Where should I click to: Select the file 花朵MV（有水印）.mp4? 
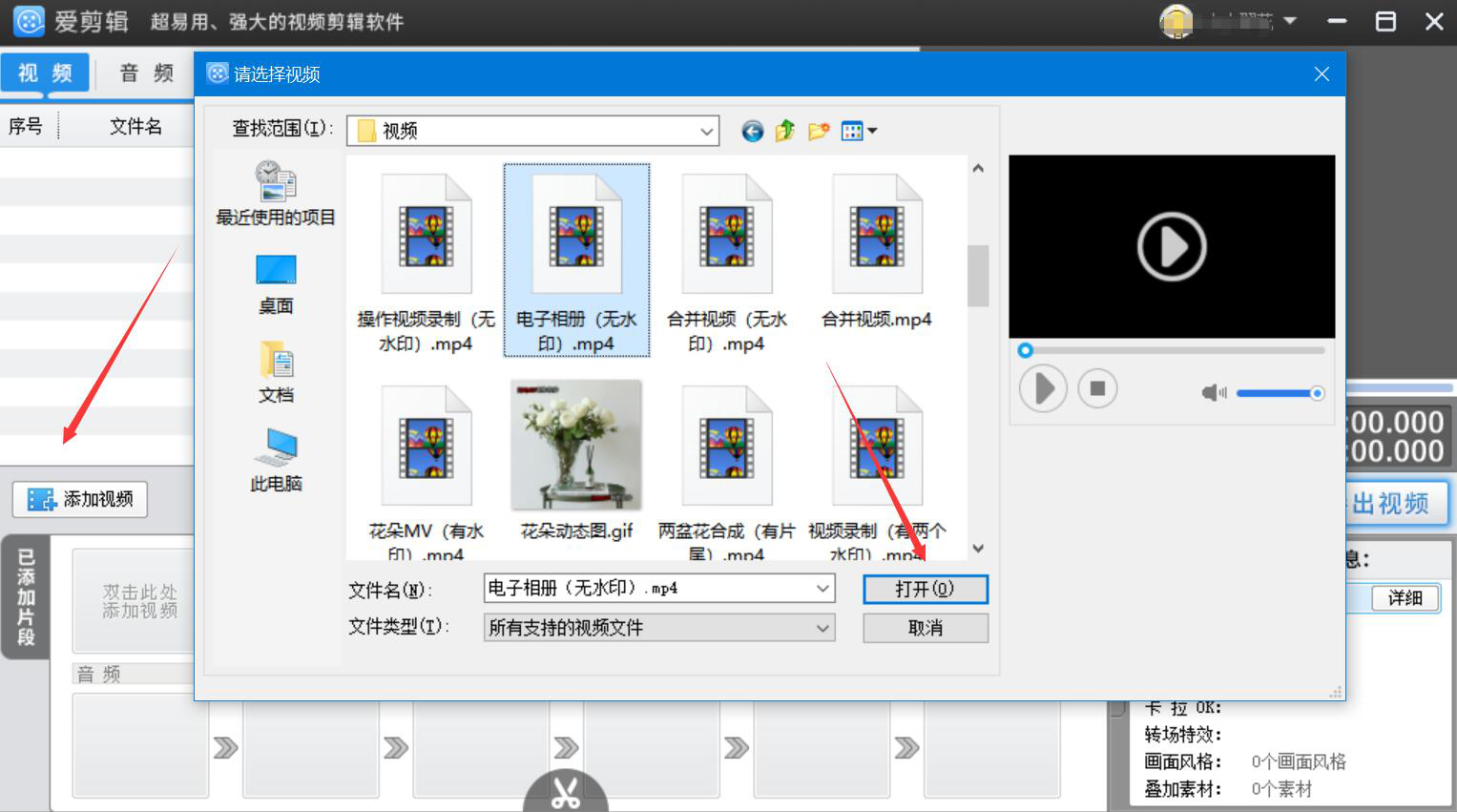427,470
